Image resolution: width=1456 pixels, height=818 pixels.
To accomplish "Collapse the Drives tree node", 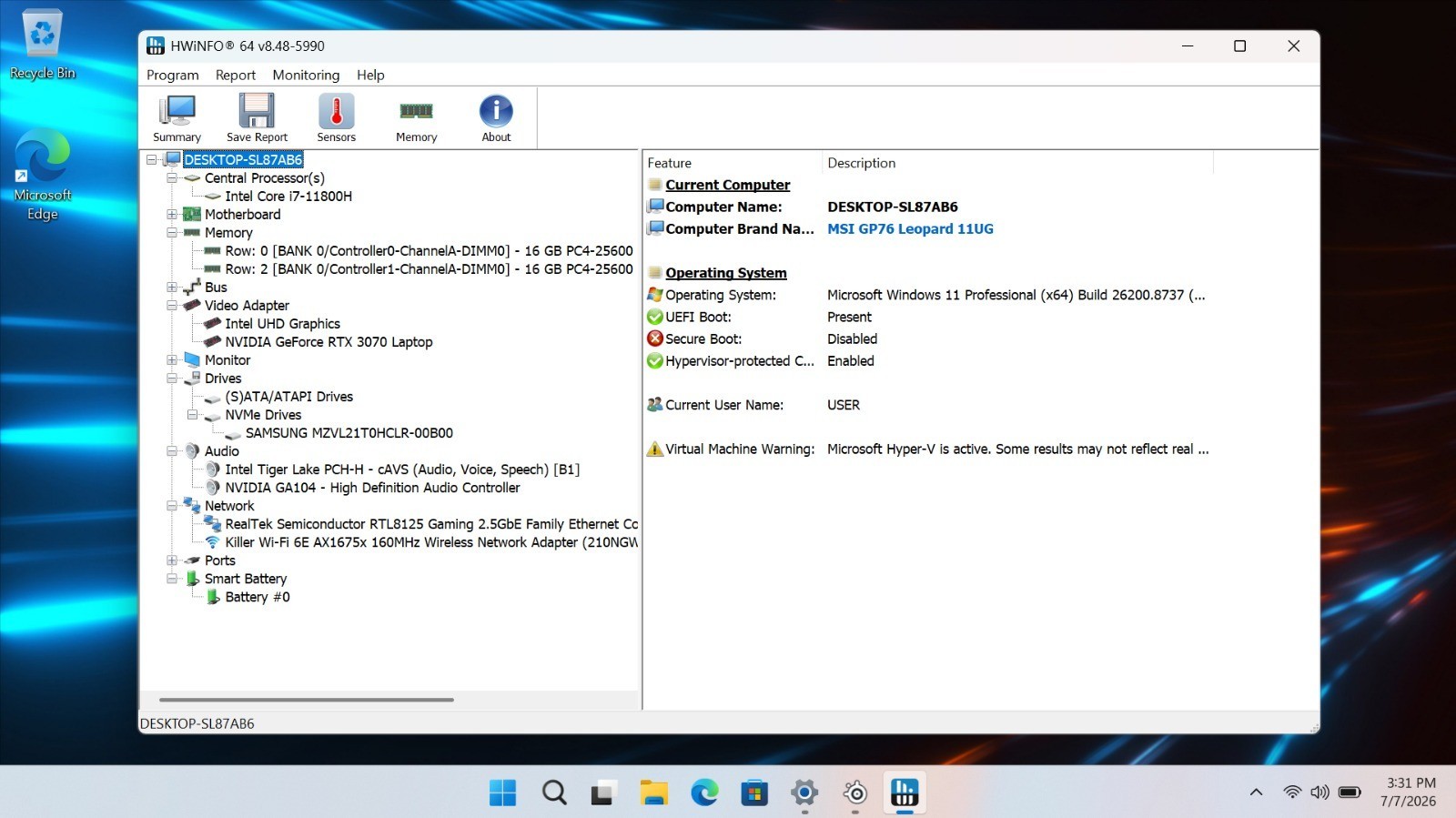I will pyautogui.click(x=172, y=379).
